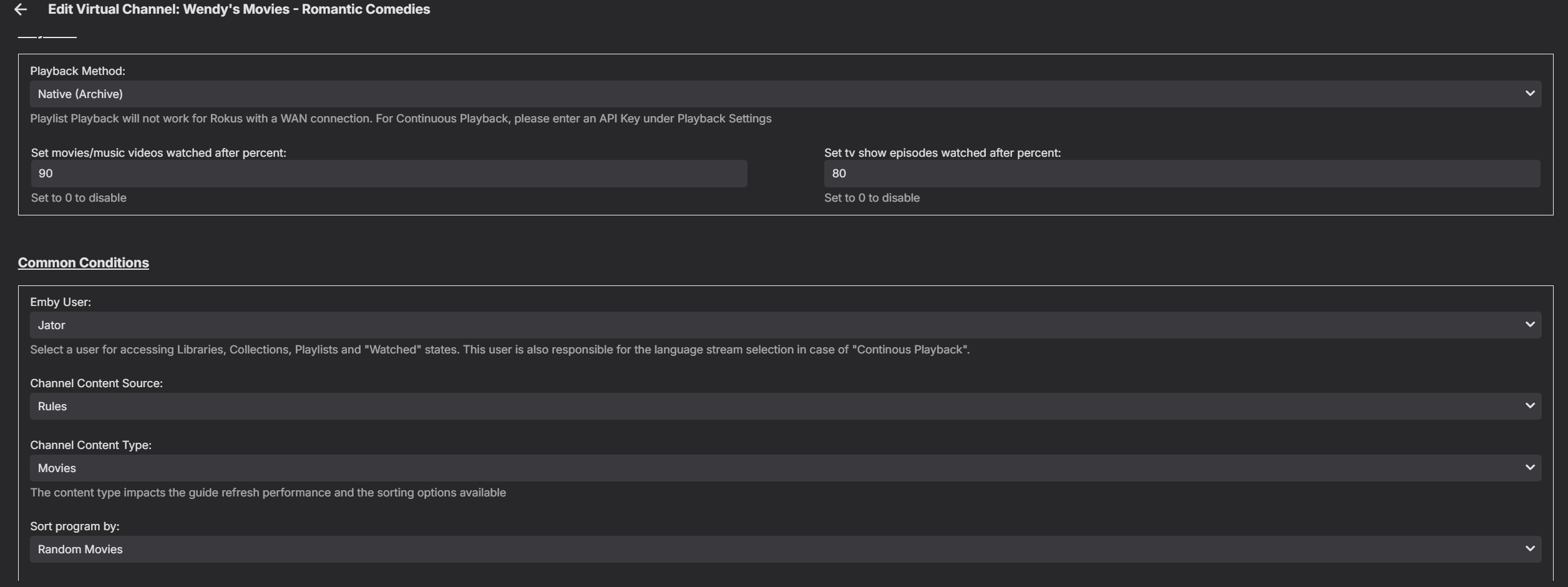The width and height of the screenshot is (1568, 587).
Task: Click the chevron arrow on Rules field
Action: click(1529, 406)
